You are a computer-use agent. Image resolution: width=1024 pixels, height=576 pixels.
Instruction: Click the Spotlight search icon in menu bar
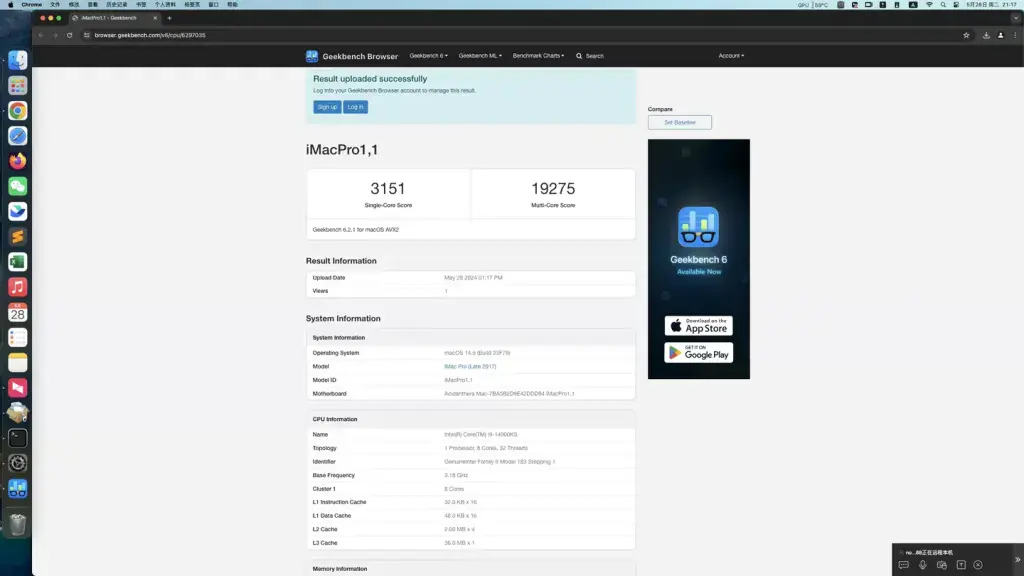[943, 5]
